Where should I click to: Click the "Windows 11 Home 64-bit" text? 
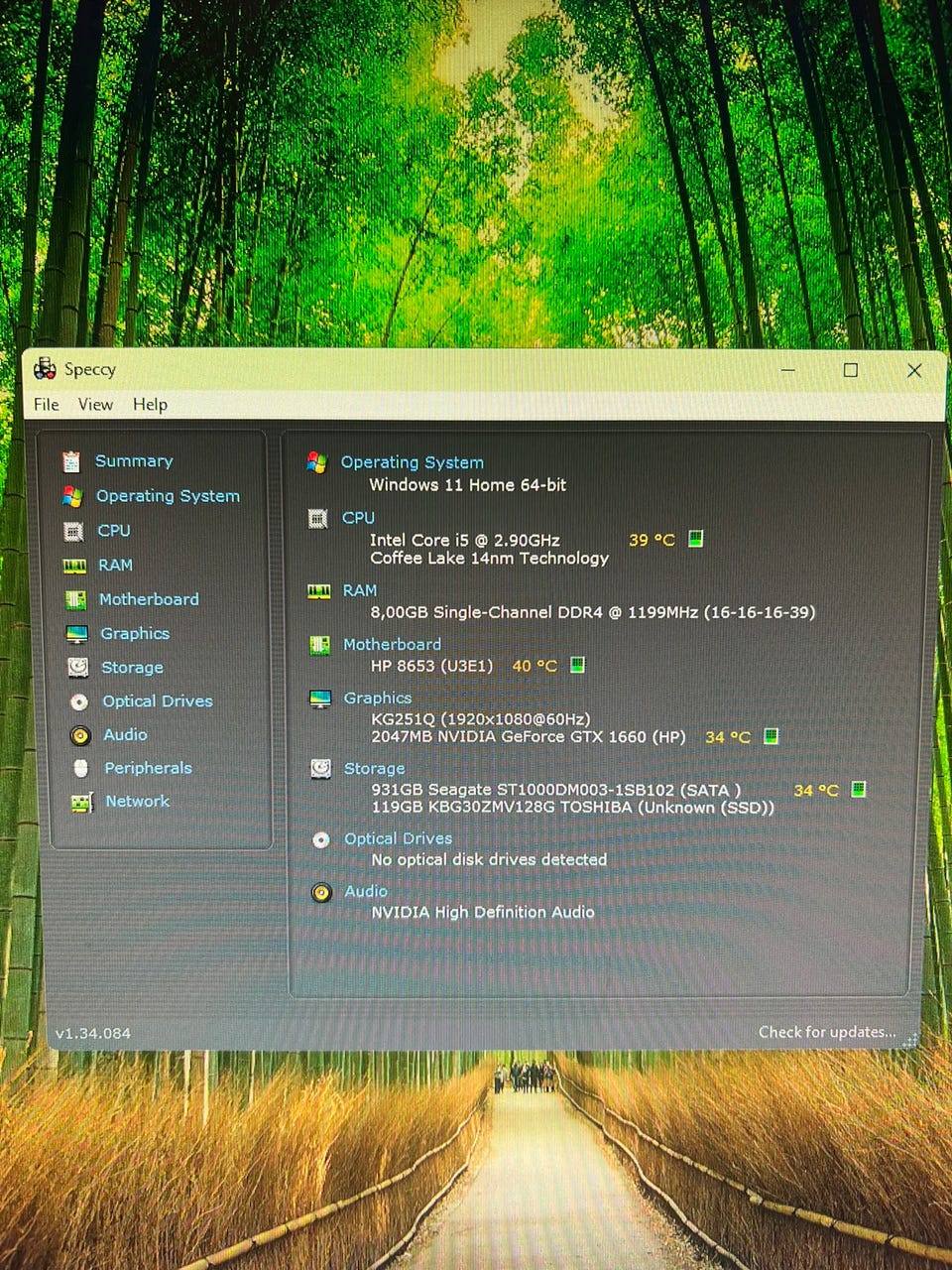pyautogui.click(x=468, y=485)
